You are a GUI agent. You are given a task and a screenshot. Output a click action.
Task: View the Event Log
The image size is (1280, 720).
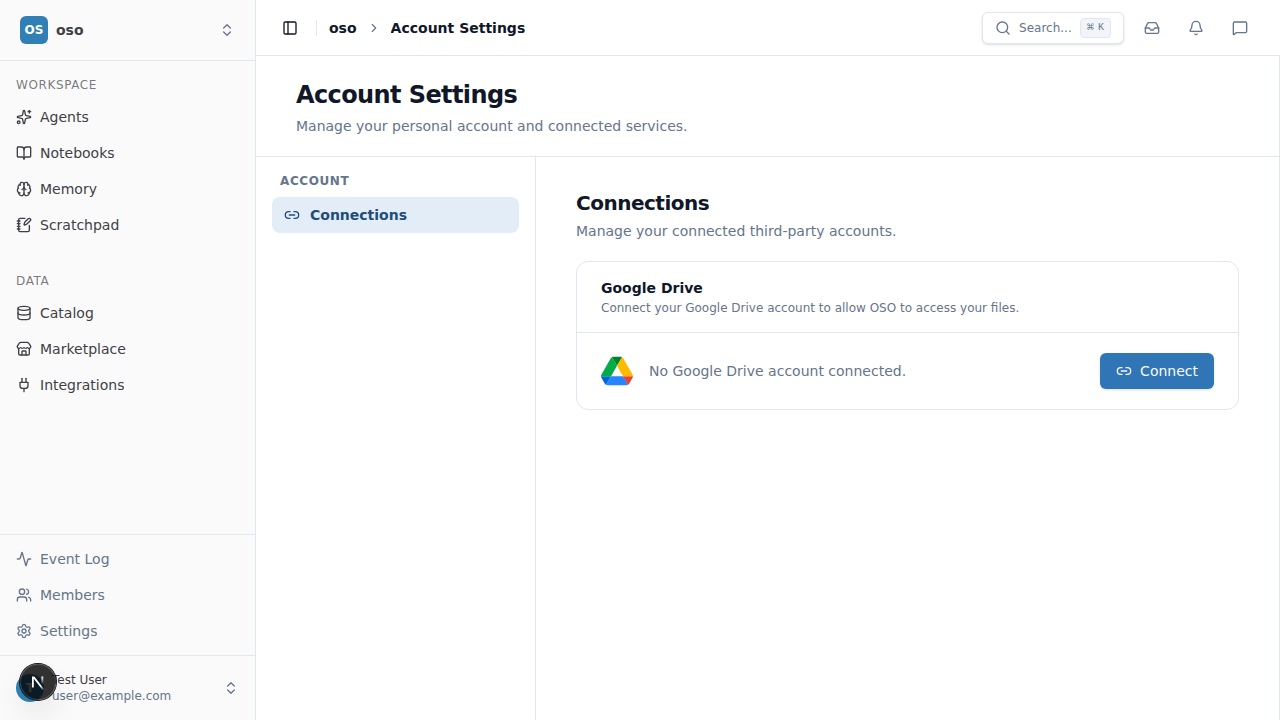click(128, 559)
